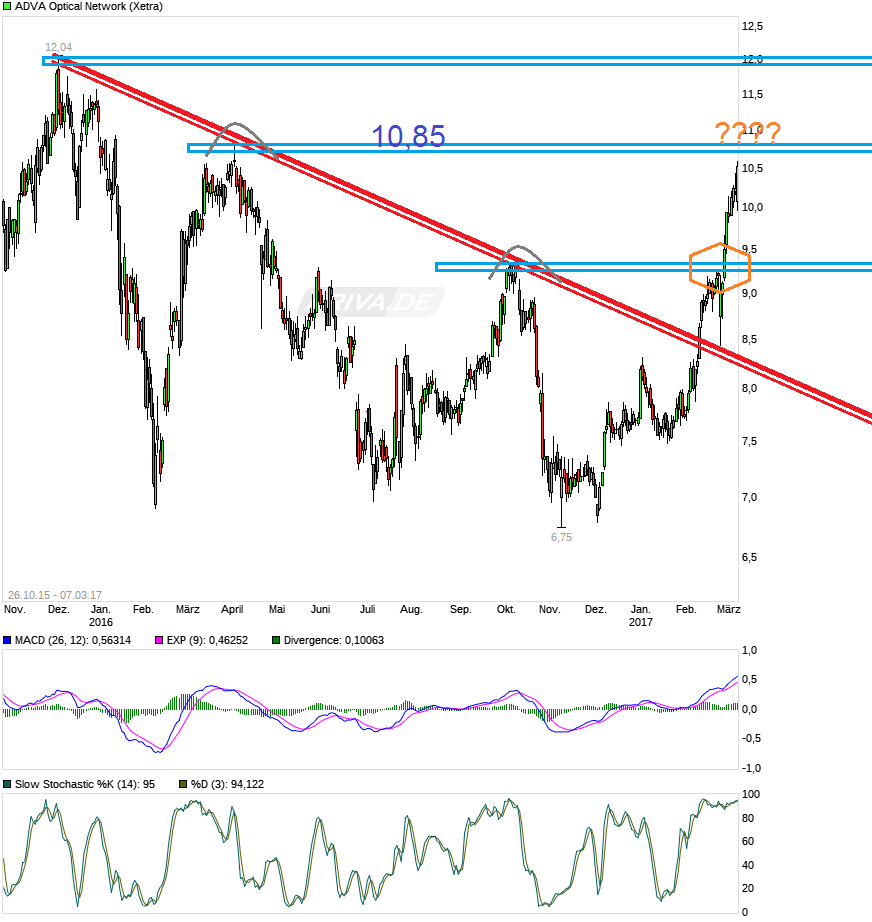Screen dimensions: 872x922
Task: Click the green Divergence legend square
Action: (x=276, y=640)
